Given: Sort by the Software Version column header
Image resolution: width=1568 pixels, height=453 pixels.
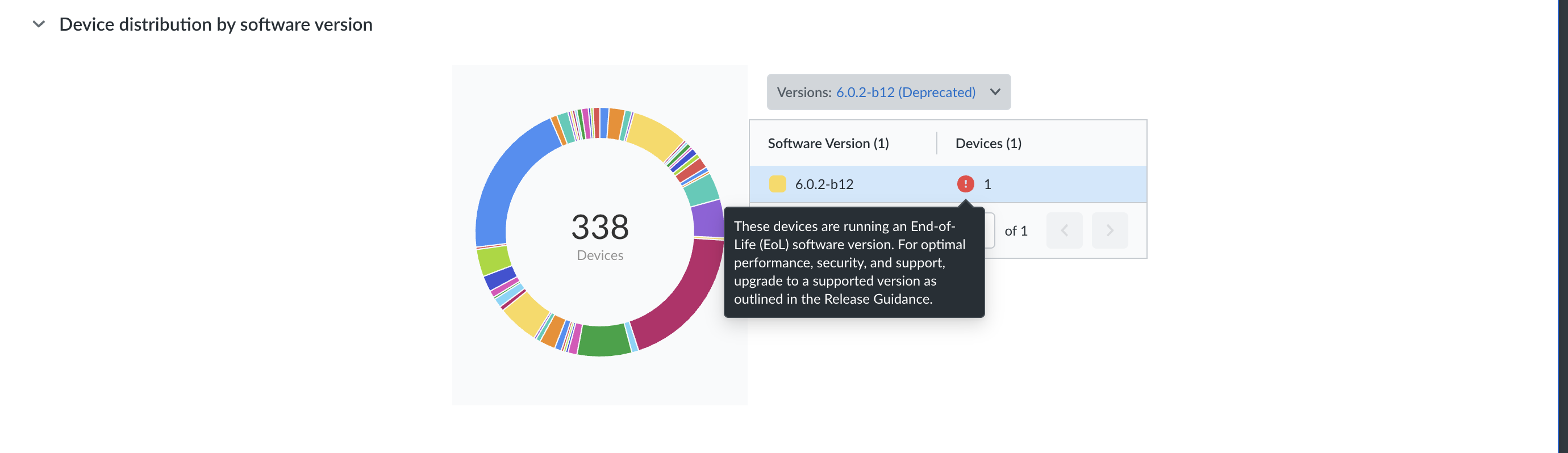Looking at the screenshot, I should pos(828,144).
